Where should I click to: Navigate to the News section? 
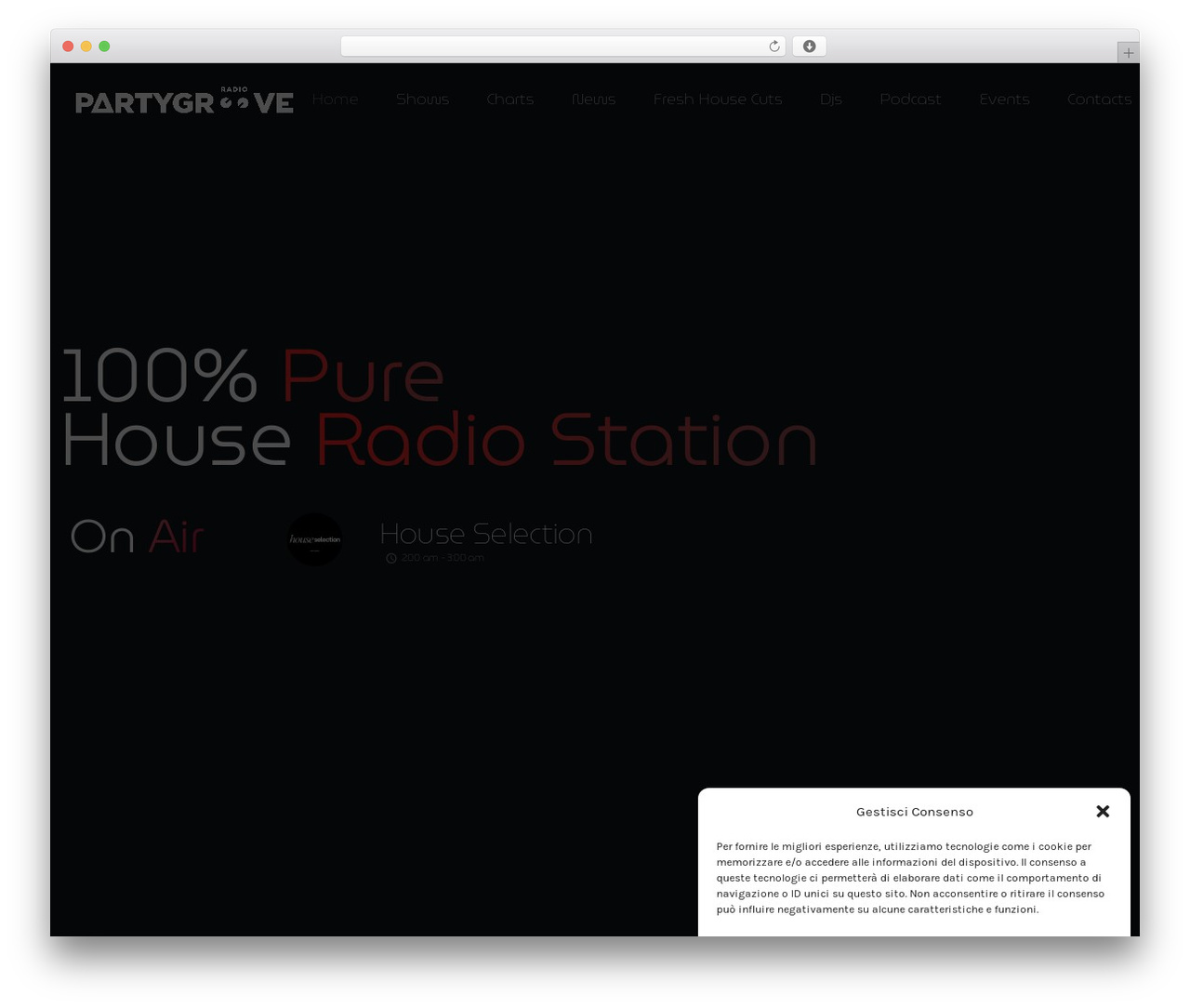point(594,99)
